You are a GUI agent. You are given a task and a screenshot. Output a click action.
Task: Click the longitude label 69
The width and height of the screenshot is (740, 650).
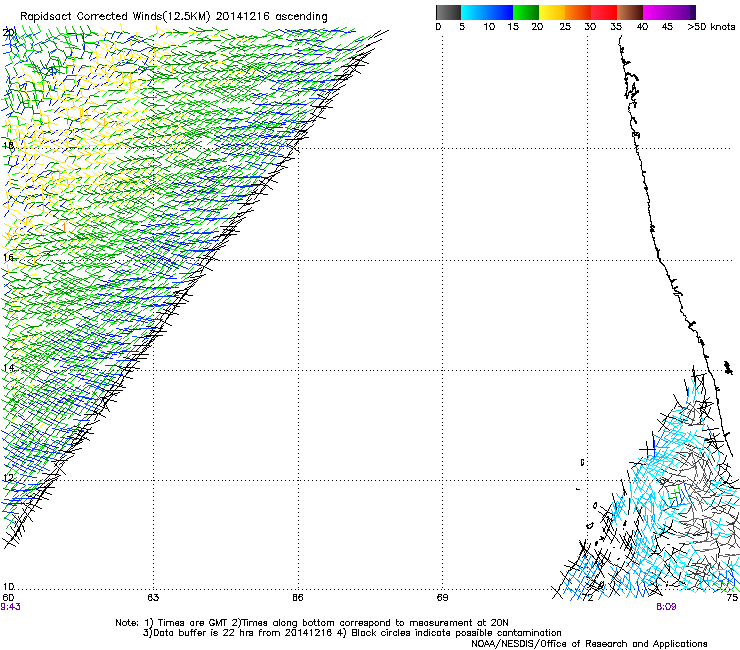442,598
